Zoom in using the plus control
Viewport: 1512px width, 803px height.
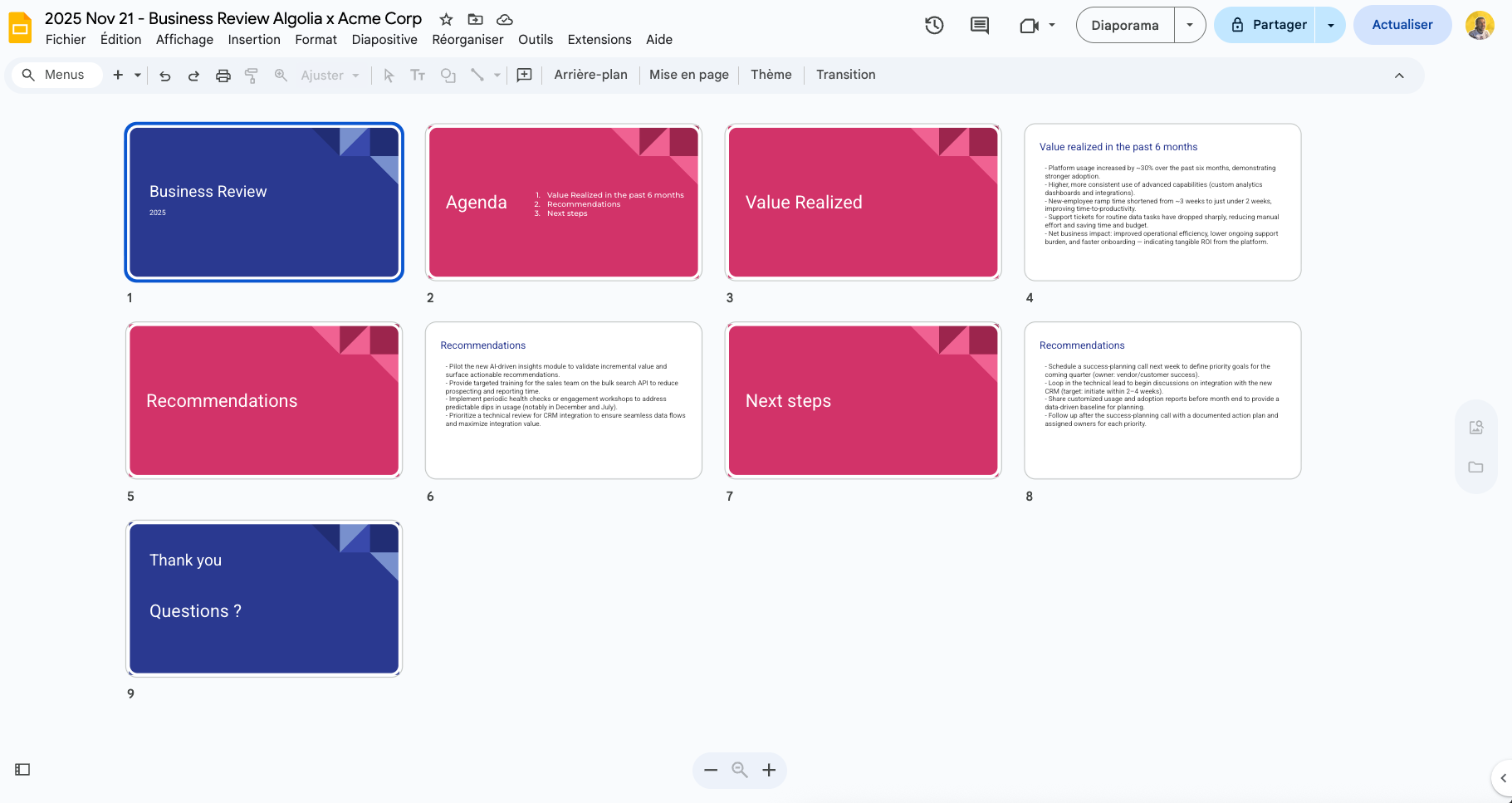769,770
